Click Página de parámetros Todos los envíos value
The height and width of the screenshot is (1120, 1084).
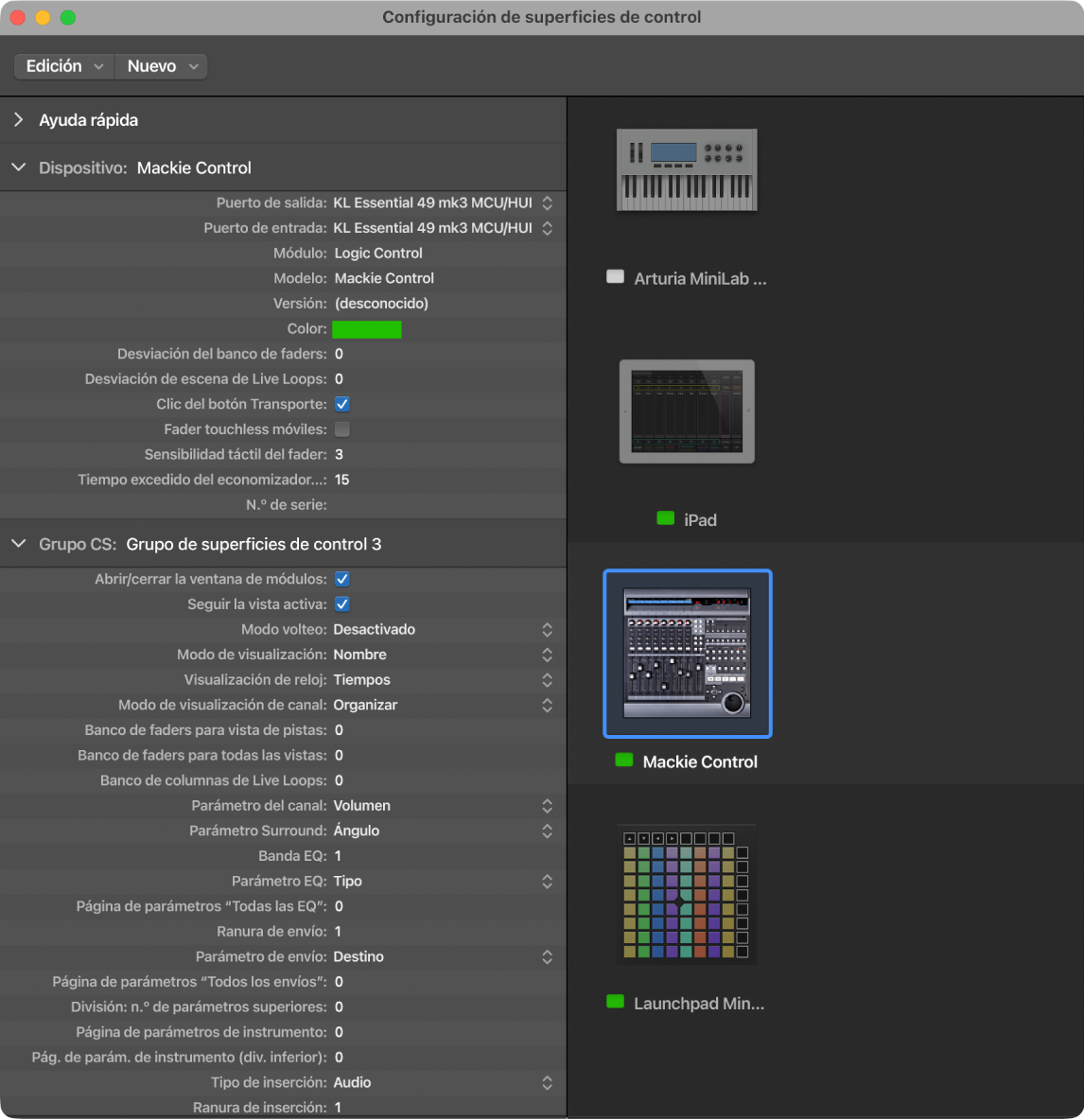[x=340, y=982]
